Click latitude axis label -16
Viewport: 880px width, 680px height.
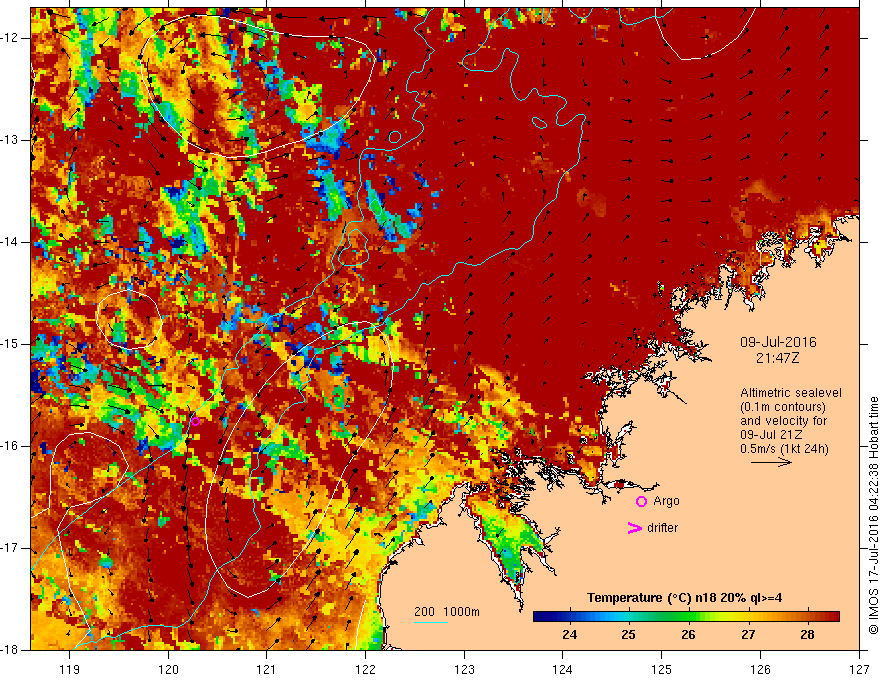click(10, 446)
